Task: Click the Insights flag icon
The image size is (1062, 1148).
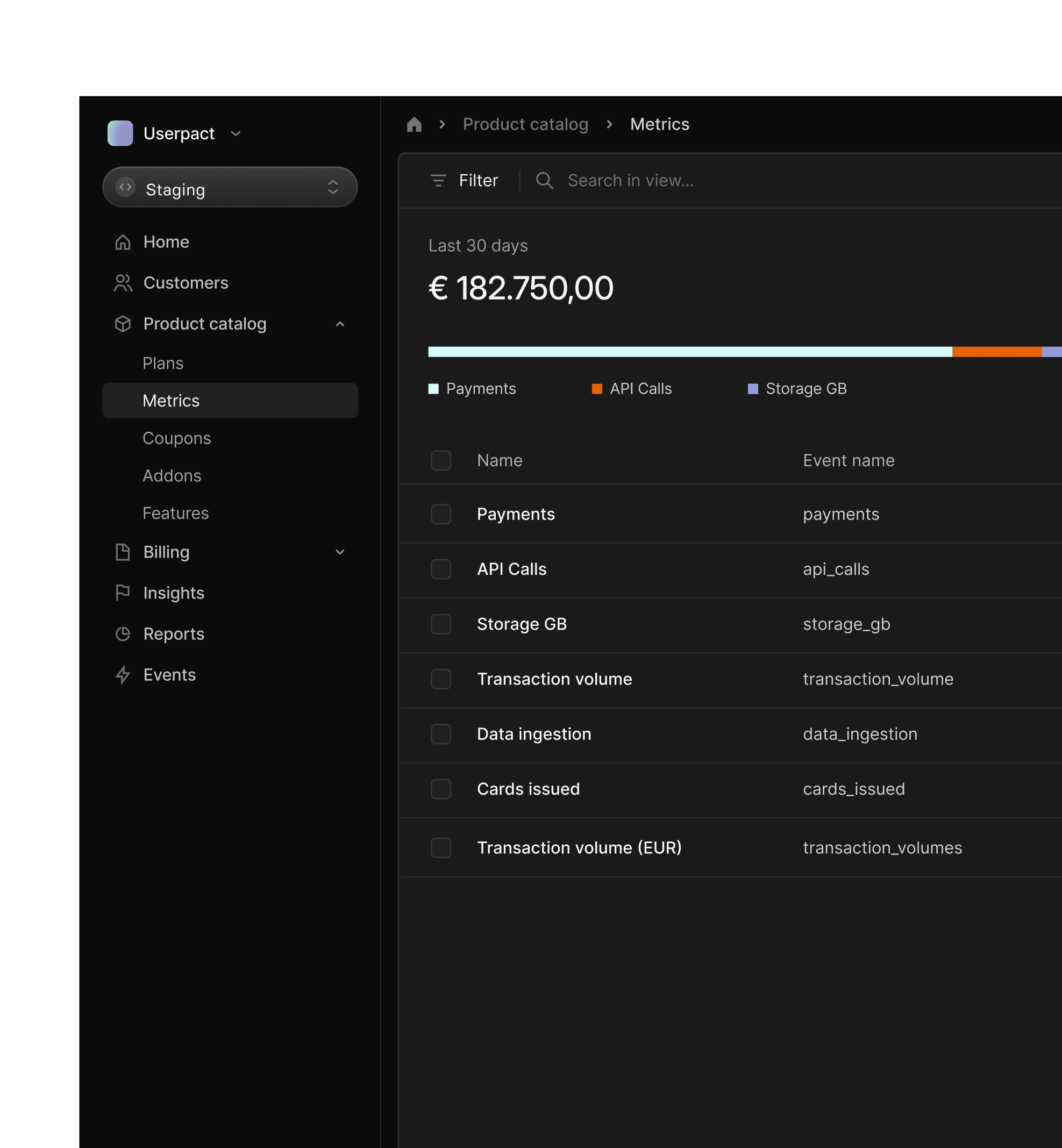Action: click(x=123, y=593)
